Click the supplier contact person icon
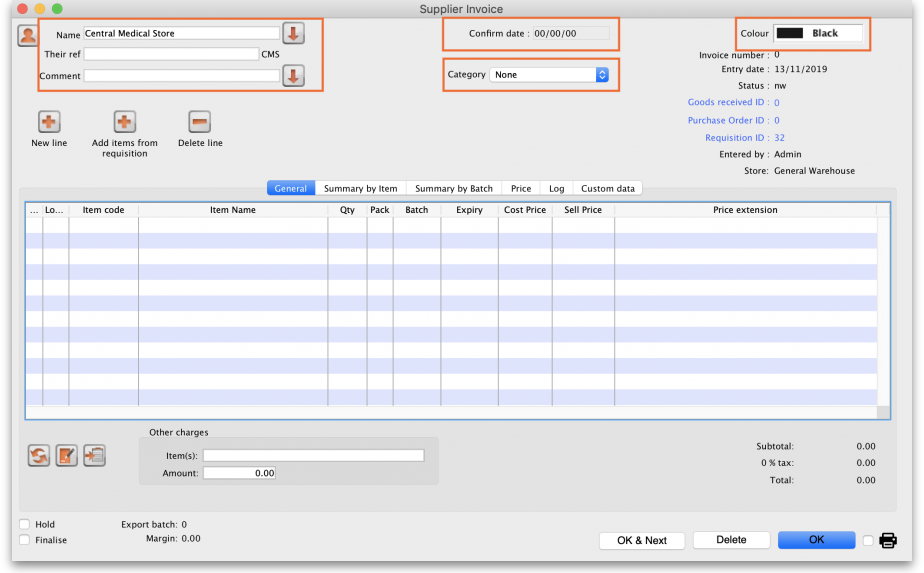 pos(28,35)
